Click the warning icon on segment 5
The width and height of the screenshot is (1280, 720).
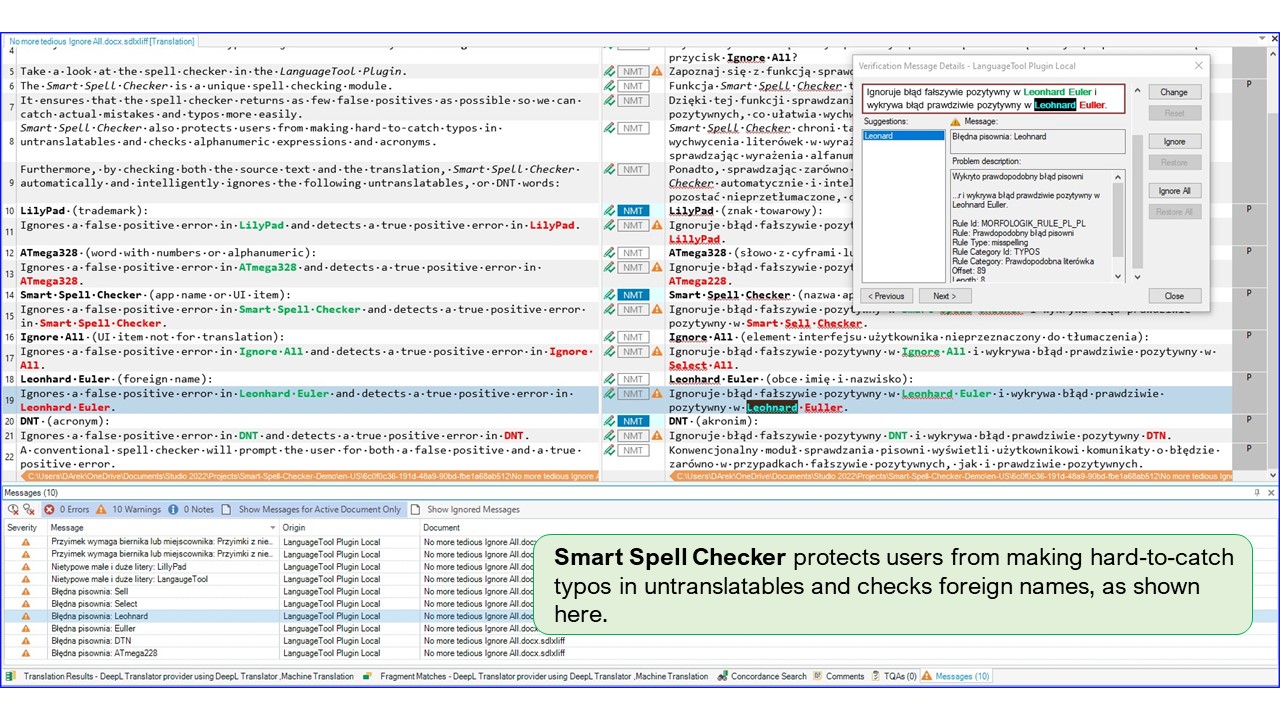tap(657, 72)
